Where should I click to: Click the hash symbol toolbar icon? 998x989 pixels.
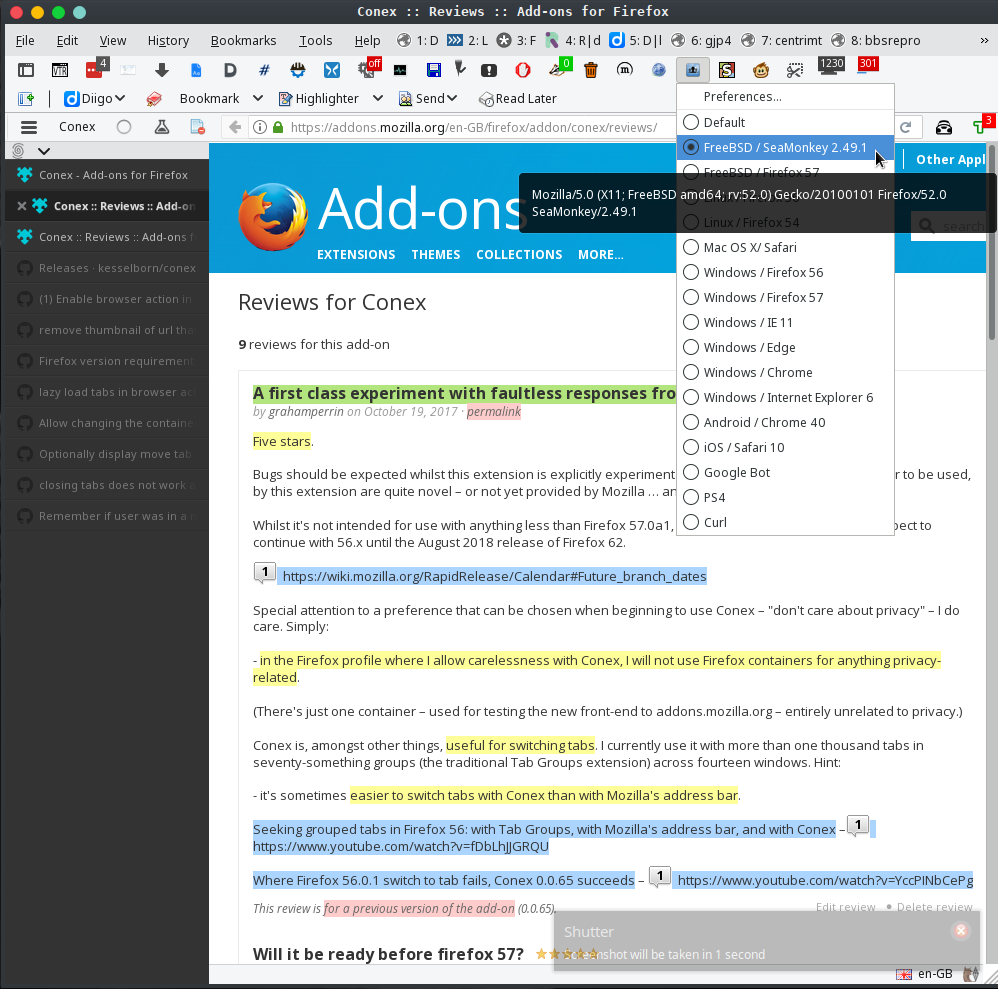pyautogui.click(x=264, y=70)
